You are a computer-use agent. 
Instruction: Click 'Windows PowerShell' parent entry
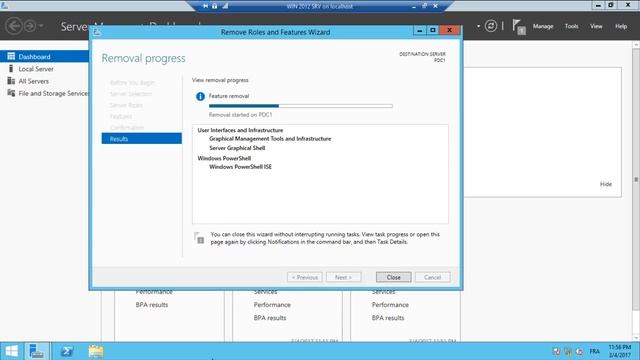click(x=224, y=158)
